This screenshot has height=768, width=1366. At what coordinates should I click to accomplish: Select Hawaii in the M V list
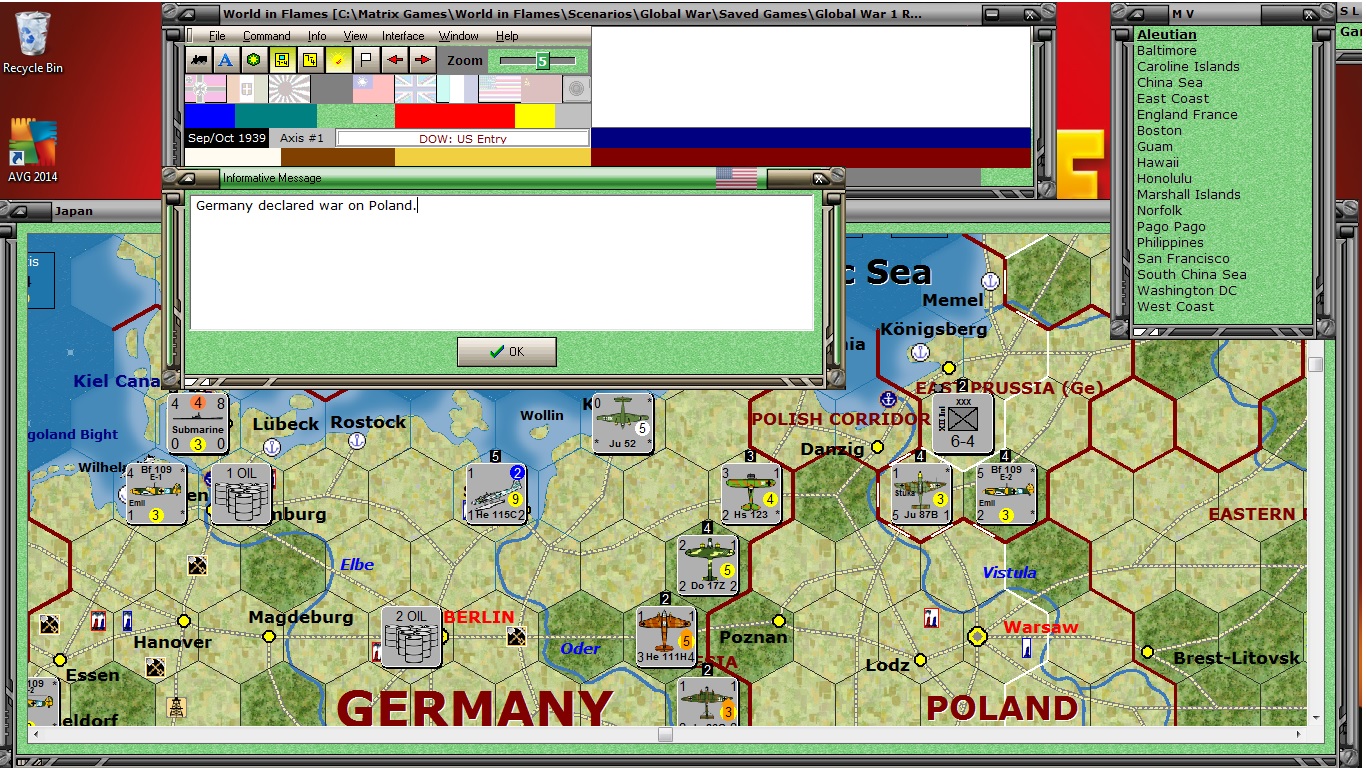click(x=1158, y=162)
